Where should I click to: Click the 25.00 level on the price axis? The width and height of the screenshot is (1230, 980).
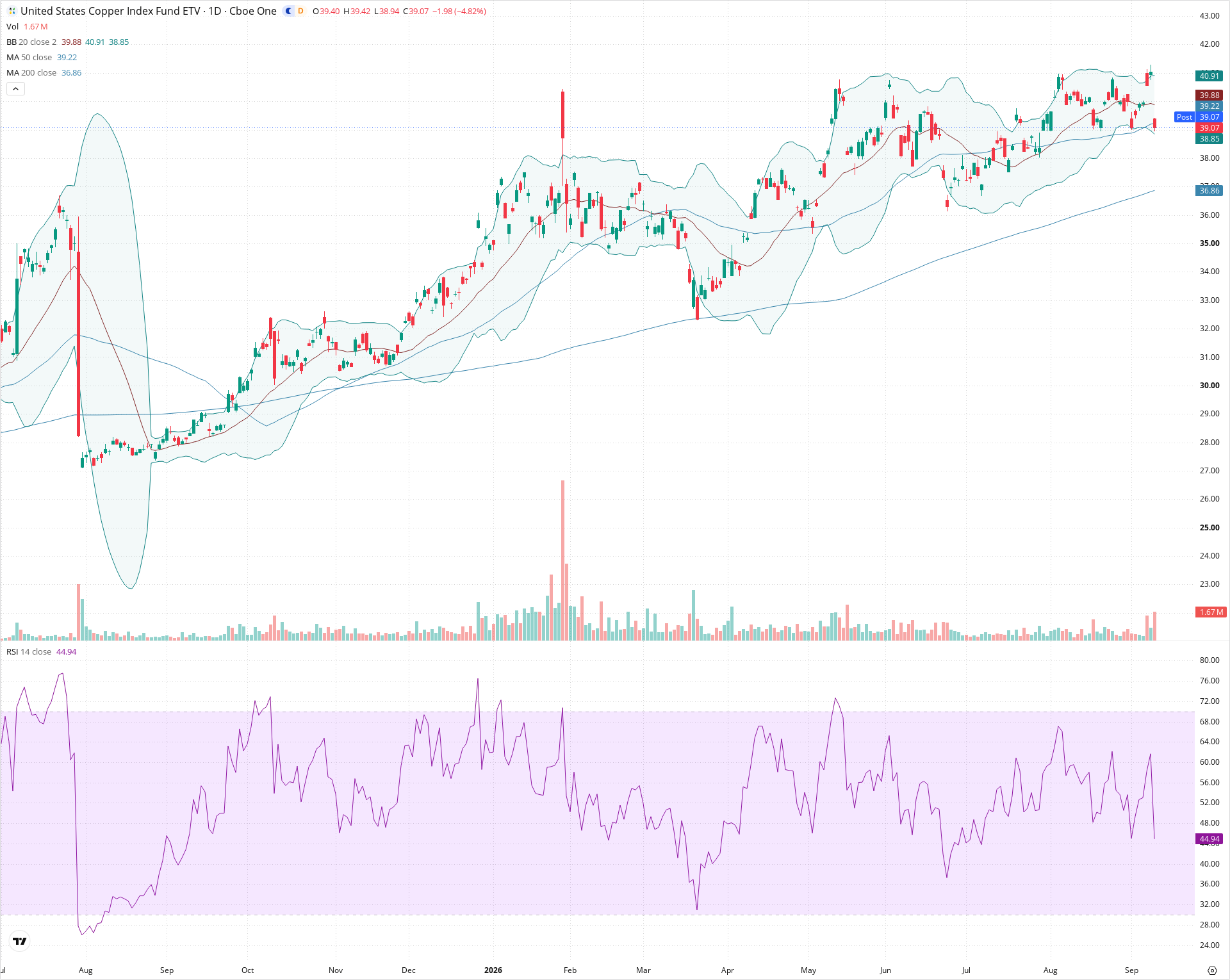tap(1209, 528)
